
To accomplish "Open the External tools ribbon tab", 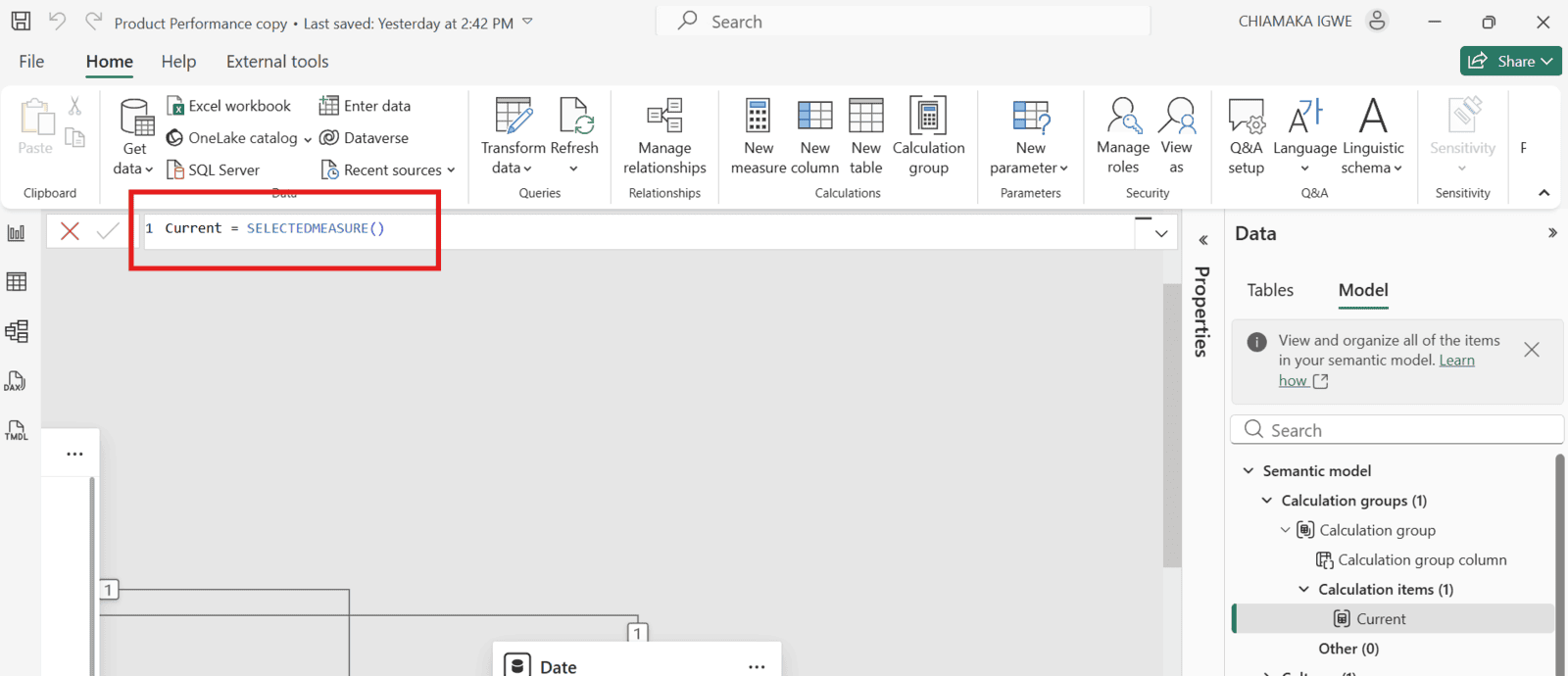I will 277,62.
